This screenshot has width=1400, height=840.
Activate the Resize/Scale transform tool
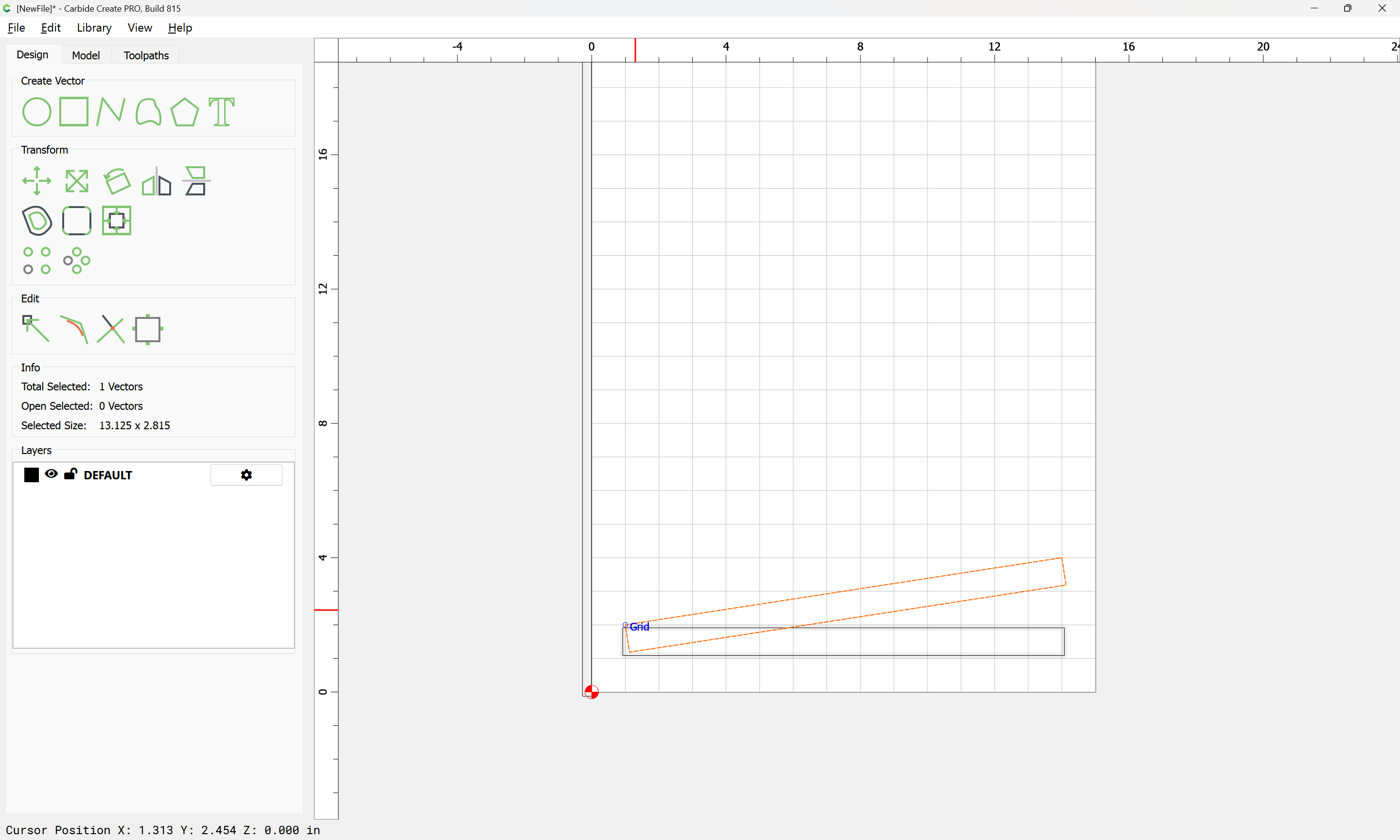(76, 181)
